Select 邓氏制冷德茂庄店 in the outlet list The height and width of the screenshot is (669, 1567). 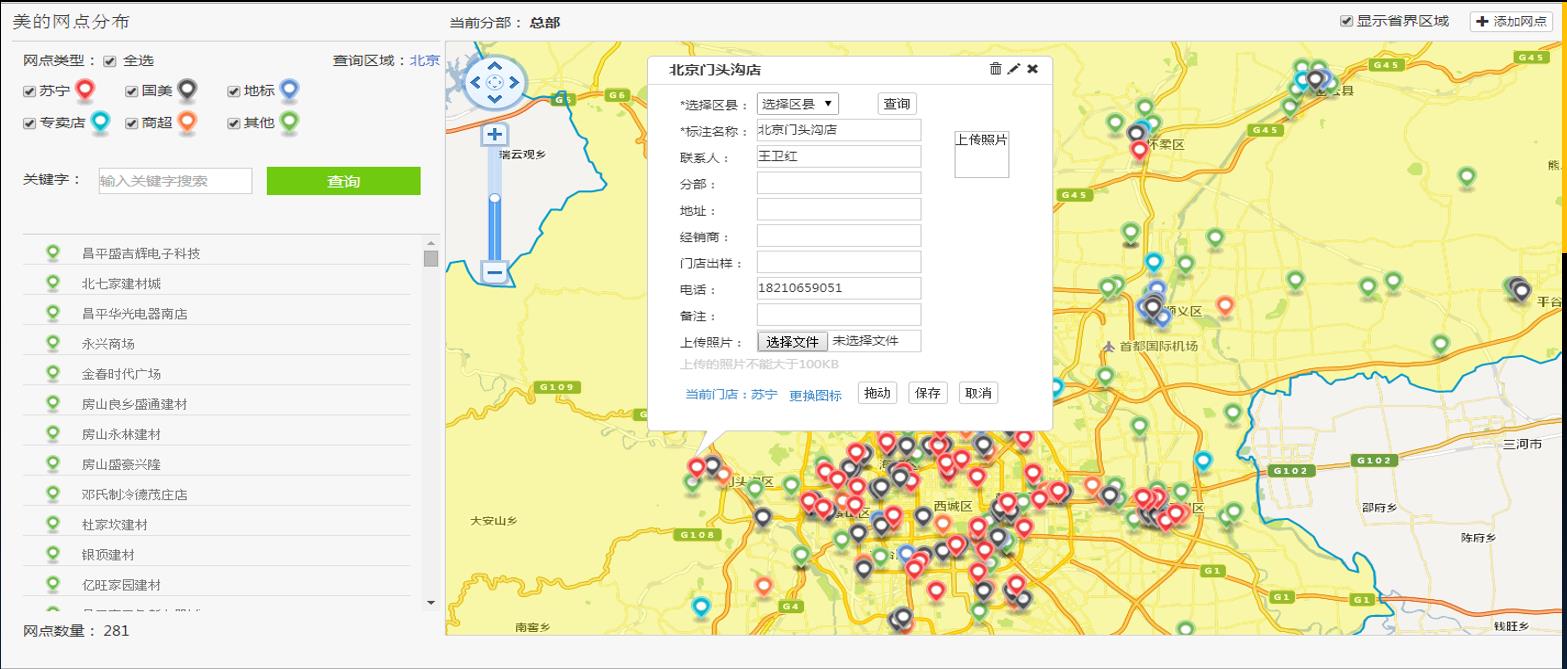coord(134,494)
